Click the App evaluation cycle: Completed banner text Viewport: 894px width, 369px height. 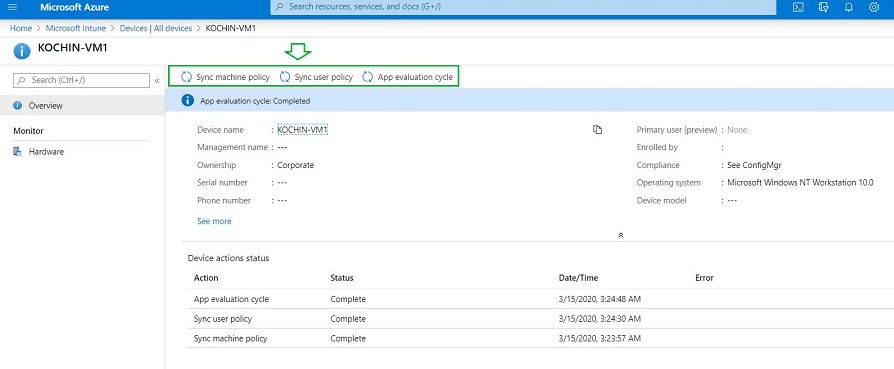click(x=255, y=101)
